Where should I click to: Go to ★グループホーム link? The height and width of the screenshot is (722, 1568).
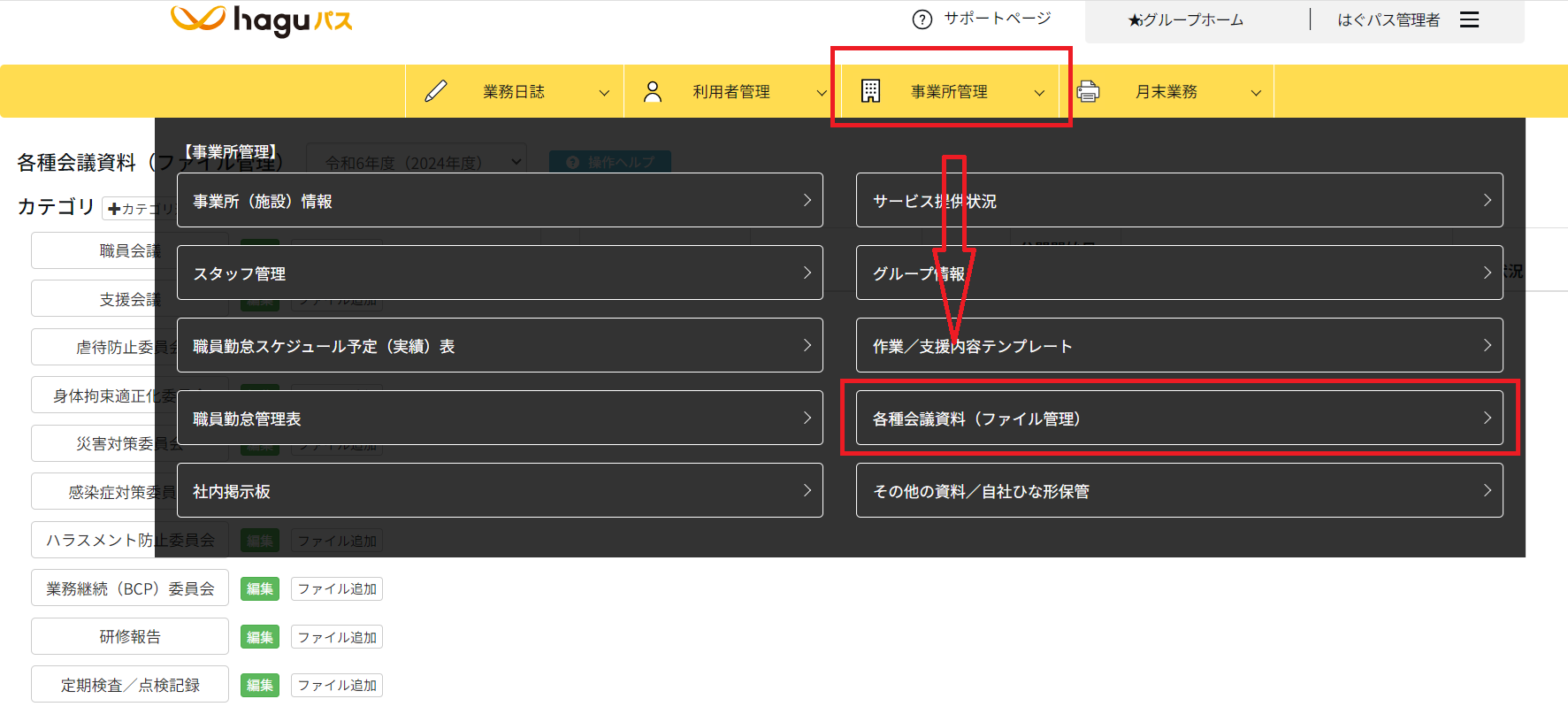[1186, 20]
